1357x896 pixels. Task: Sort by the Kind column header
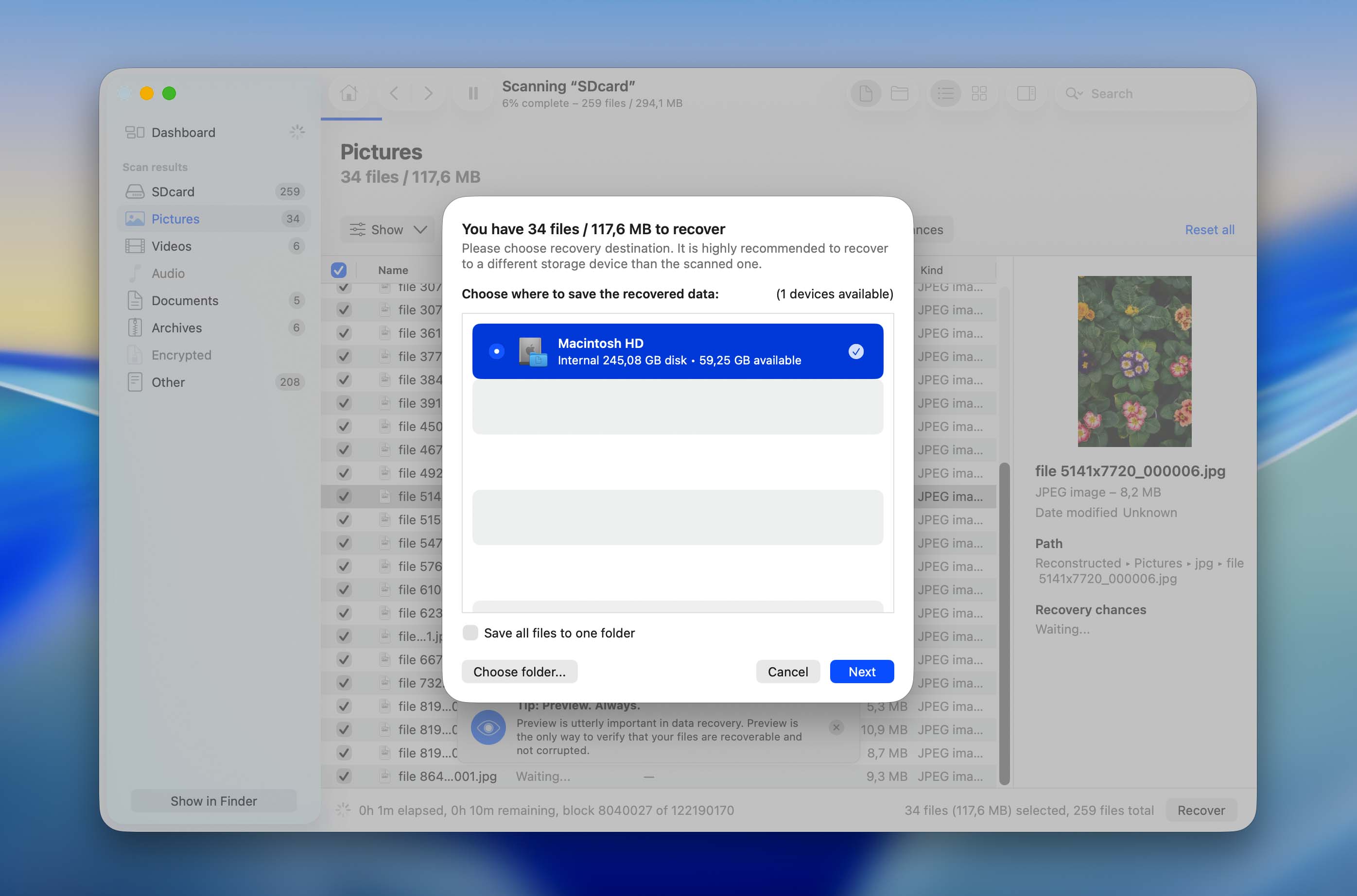coord(932,270)
